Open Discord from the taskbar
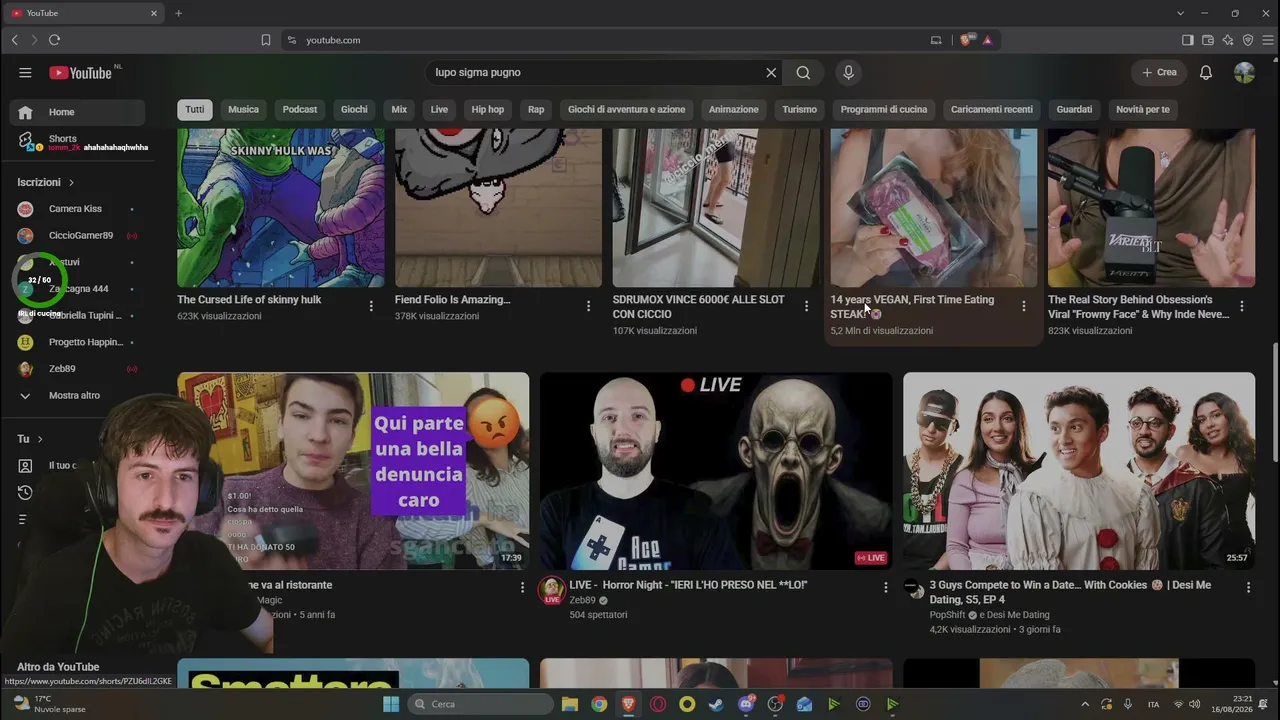 [746, 704]
